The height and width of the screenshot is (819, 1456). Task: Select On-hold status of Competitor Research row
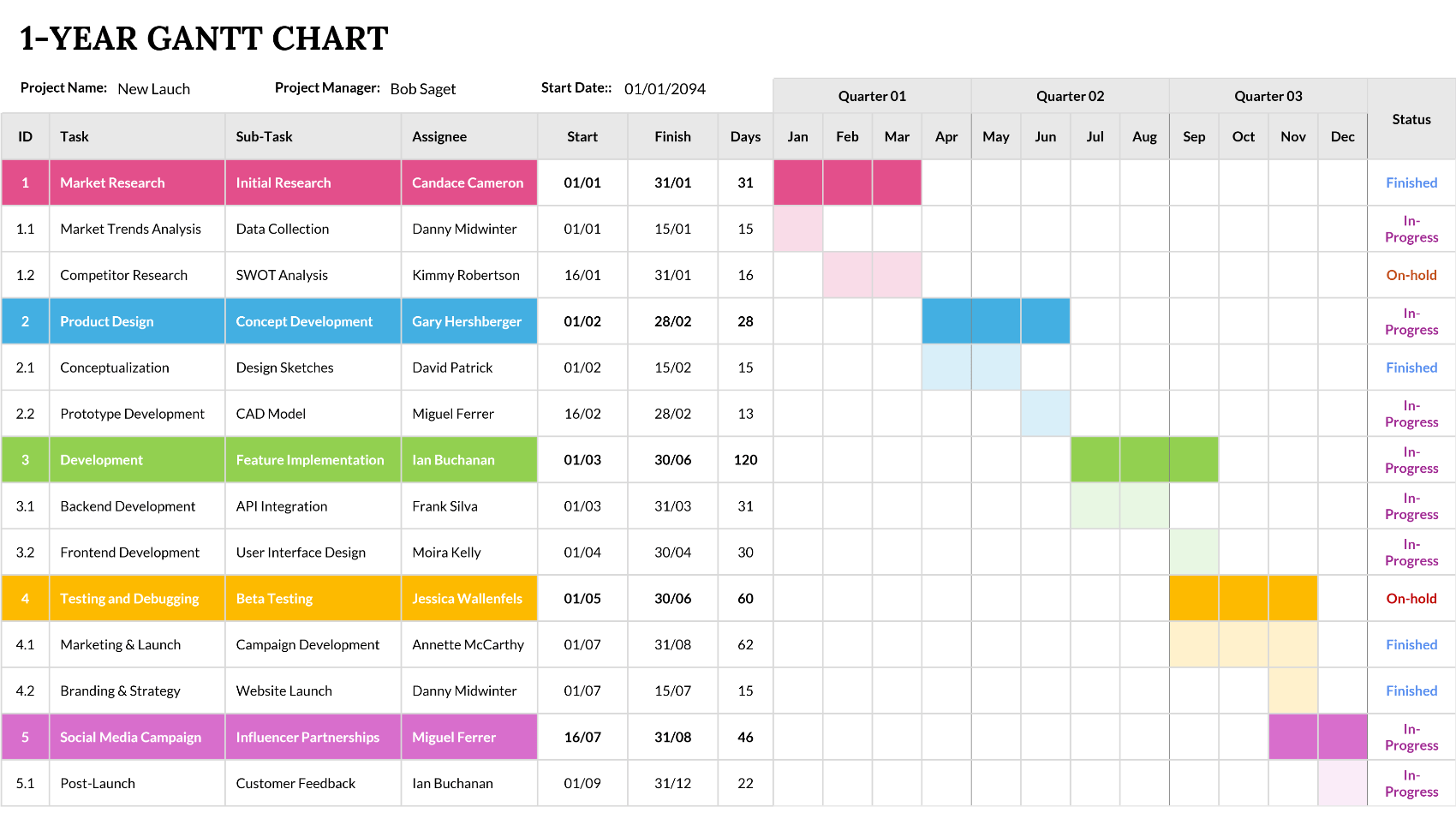[x=1411, y=276]
